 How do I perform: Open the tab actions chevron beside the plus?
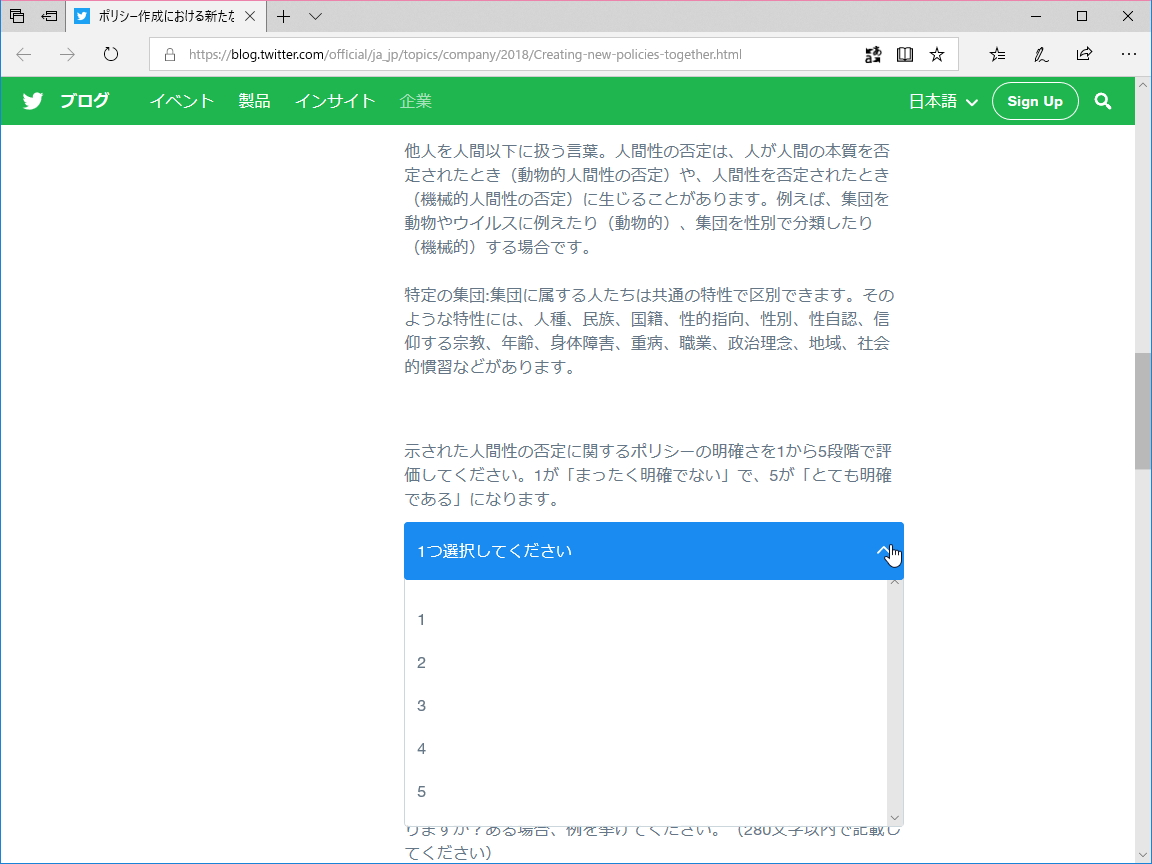click(x=315, y=16)
